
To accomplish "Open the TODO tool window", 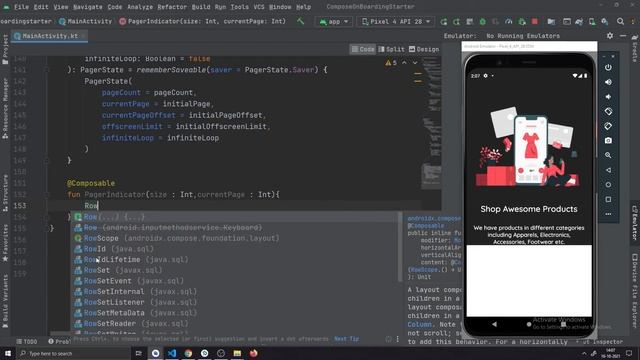I will [x=27, y=341].
